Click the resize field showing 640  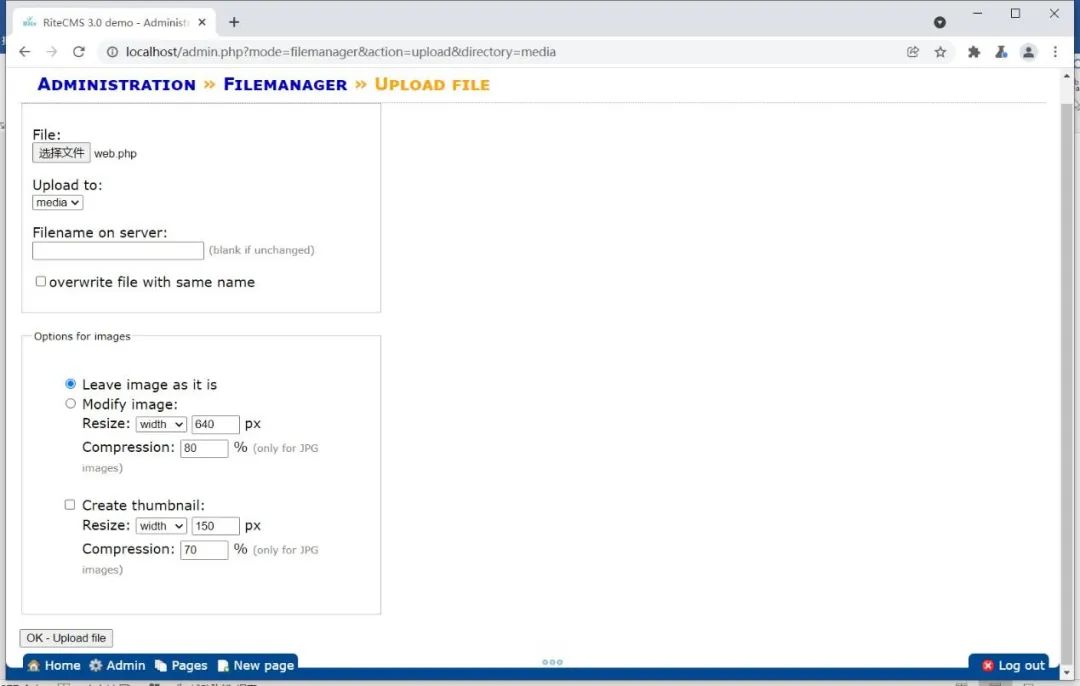(216, 424)
